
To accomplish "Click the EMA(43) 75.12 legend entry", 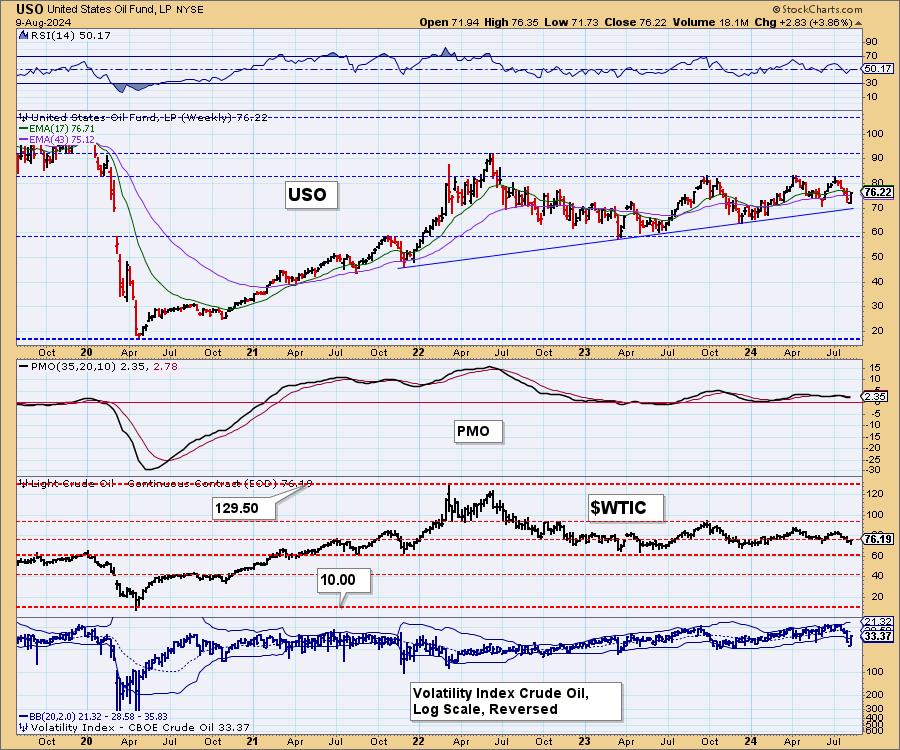I will [57, 139].
